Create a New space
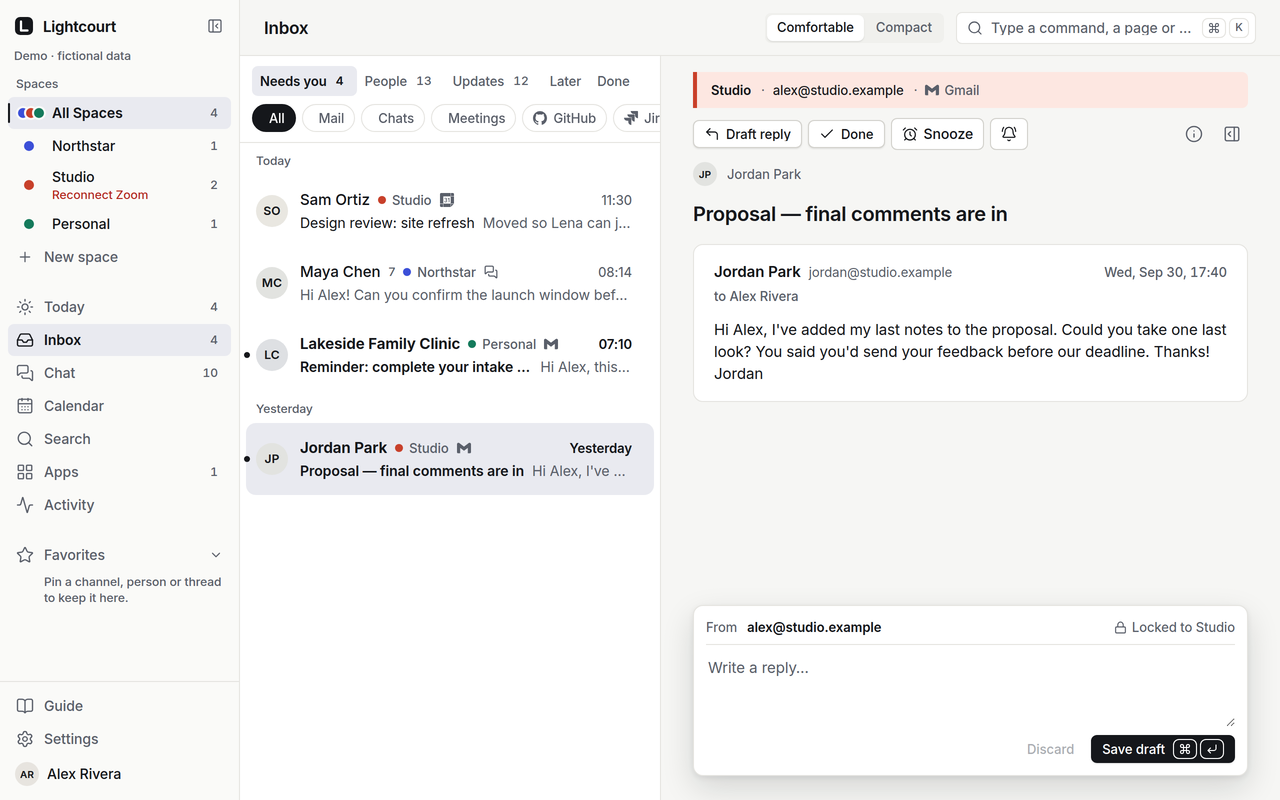1280x800 pixels. tap(120, 257)
